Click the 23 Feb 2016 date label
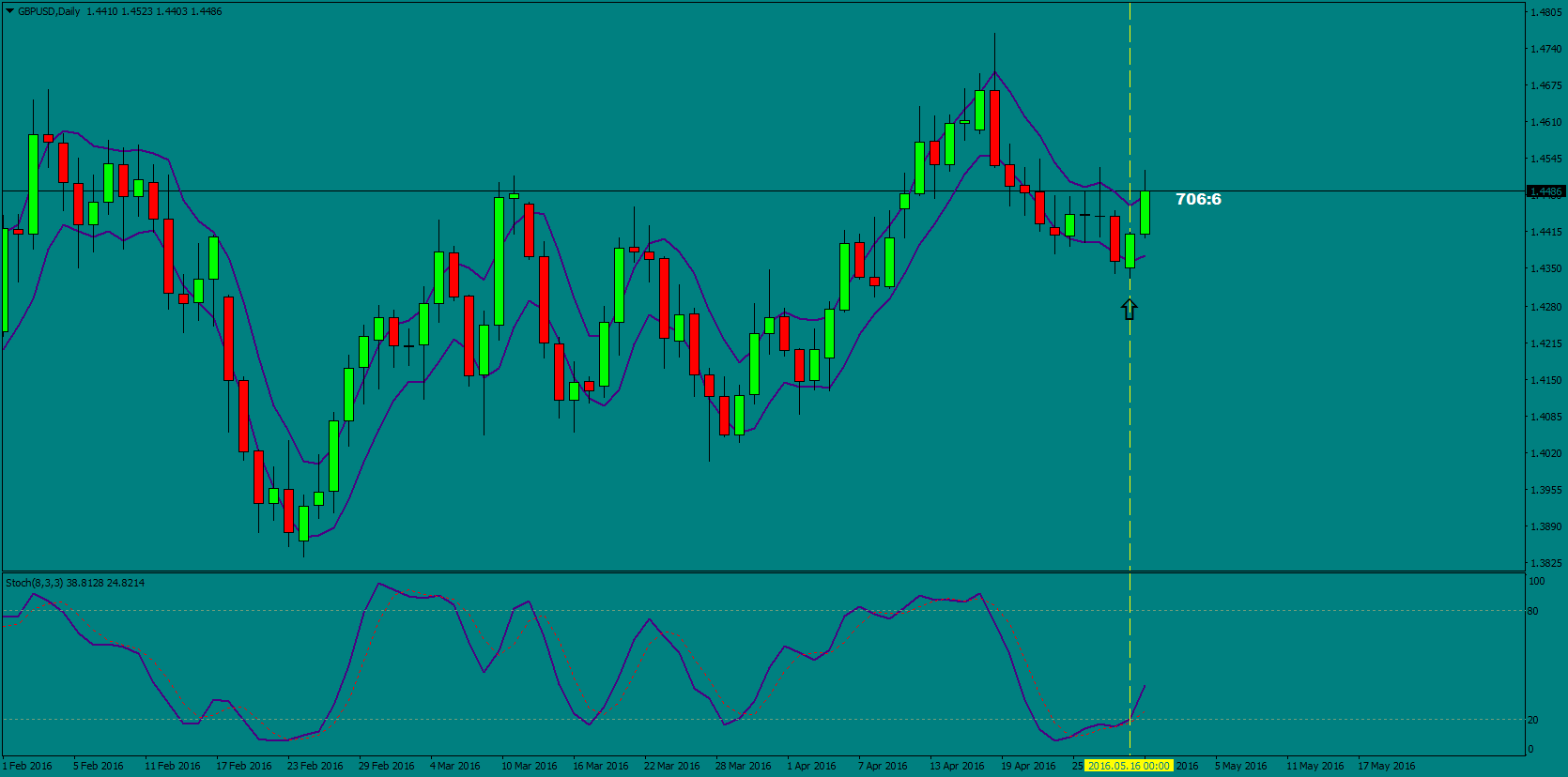The width and height of the screenshot is (1568, 777). [315, 766]
